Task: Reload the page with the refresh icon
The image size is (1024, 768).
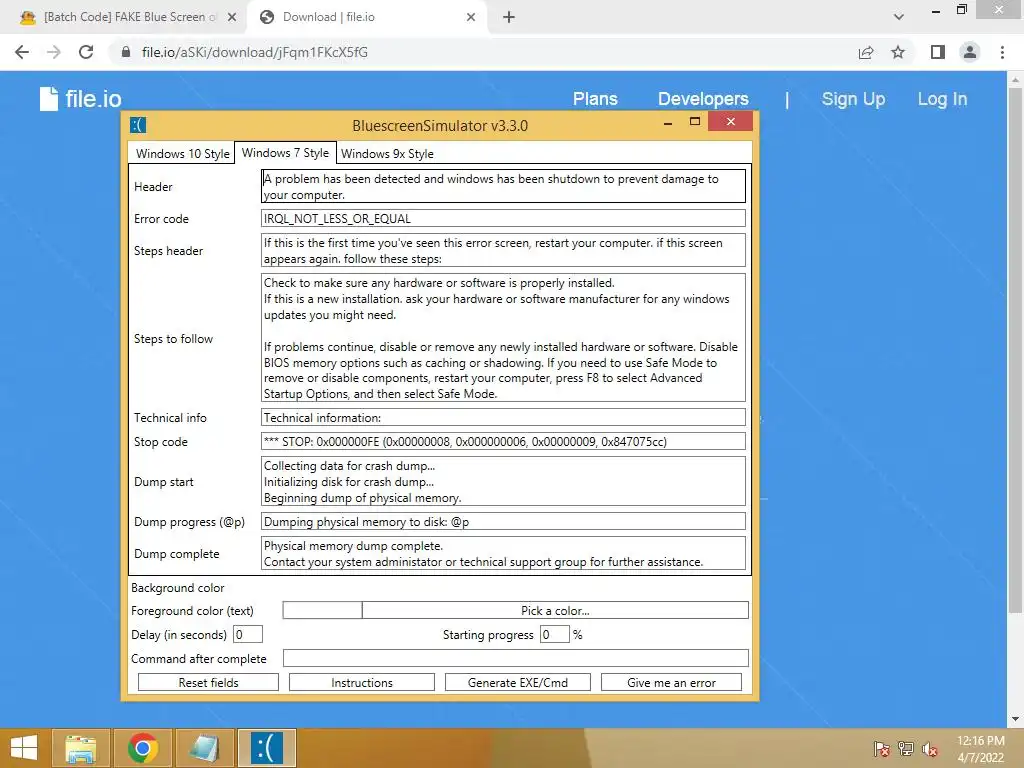Action: (x=86, y=52)
